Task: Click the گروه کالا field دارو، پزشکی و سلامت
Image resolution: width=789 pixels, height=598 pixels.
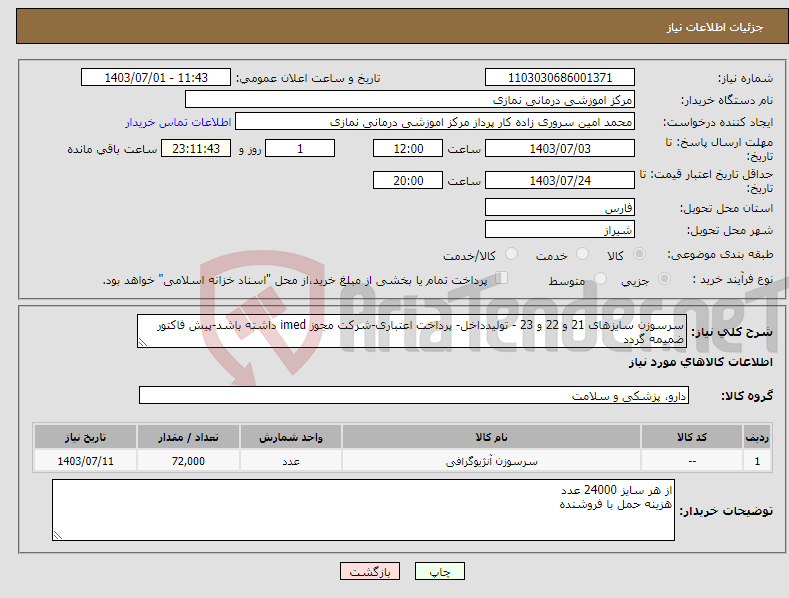Action: pos(414,395)
